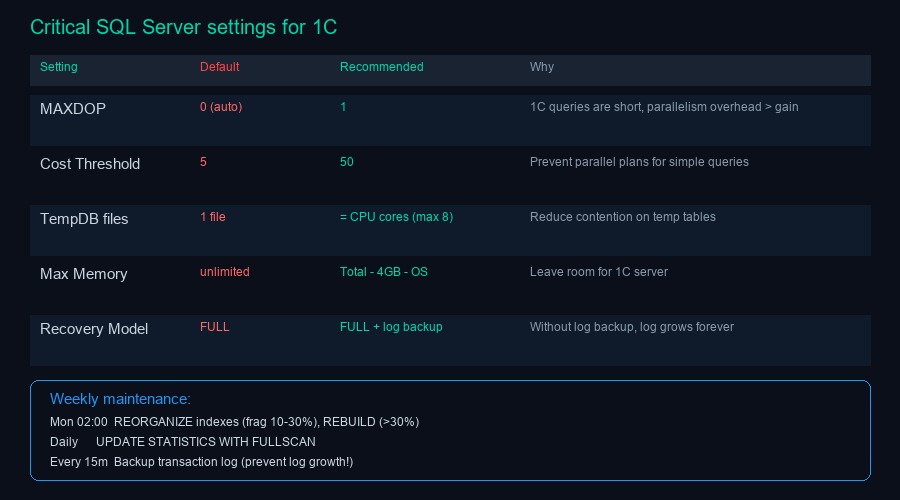
Task: Click the Why column header
Action: (542, 67)
